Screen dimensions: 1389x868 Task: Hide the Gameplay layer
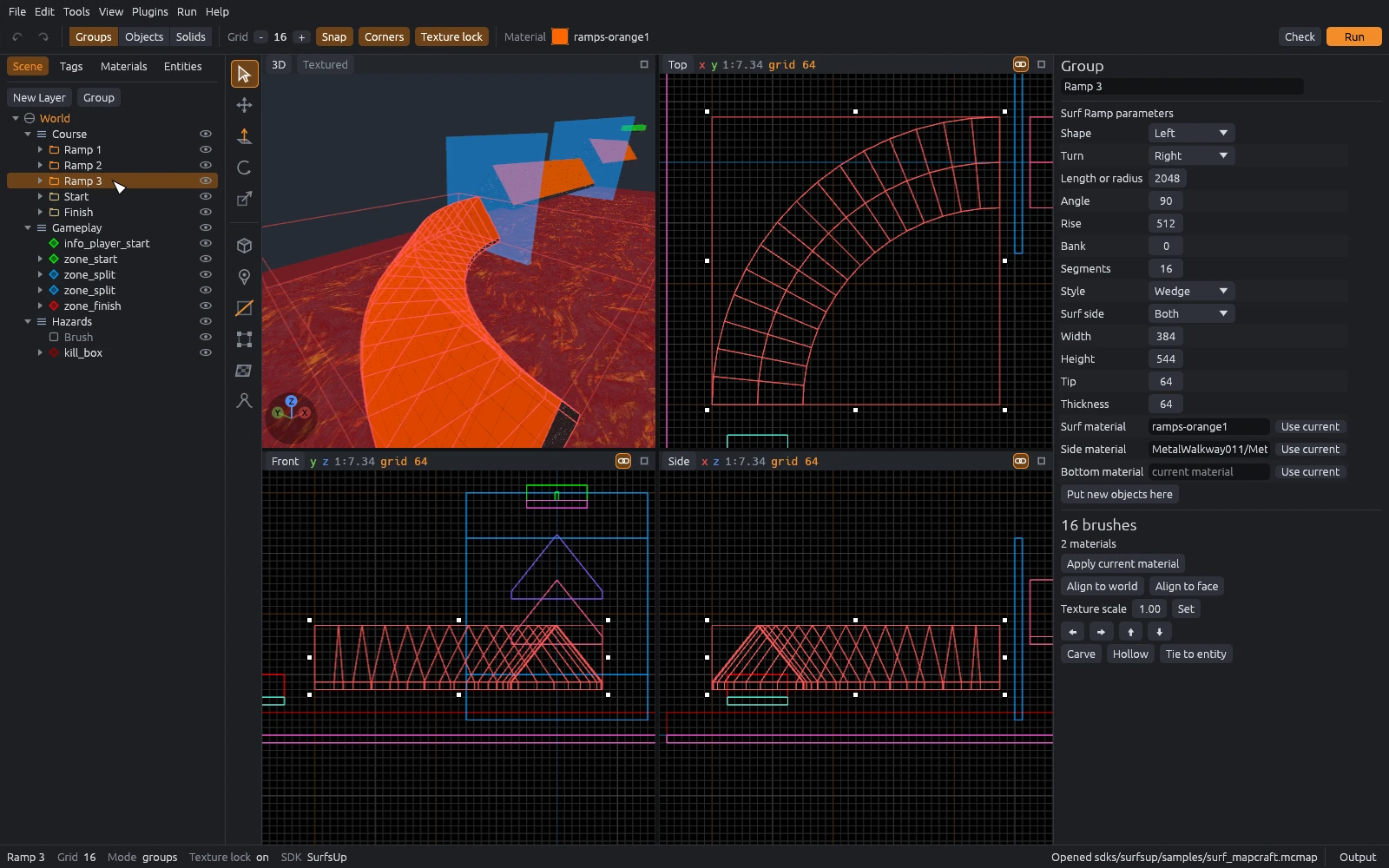click(x=206, y=227)
